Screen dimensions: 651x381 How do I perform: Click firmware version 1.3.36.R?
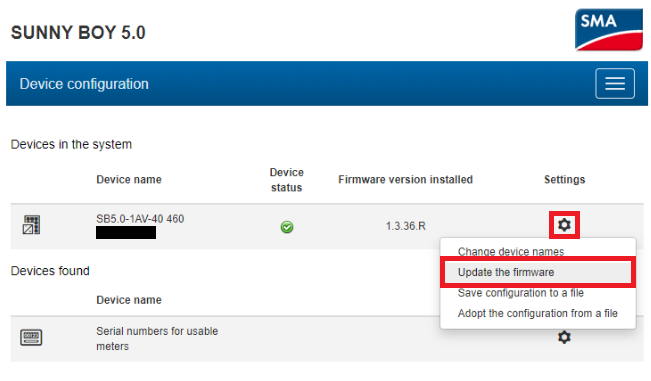point(406,226)
